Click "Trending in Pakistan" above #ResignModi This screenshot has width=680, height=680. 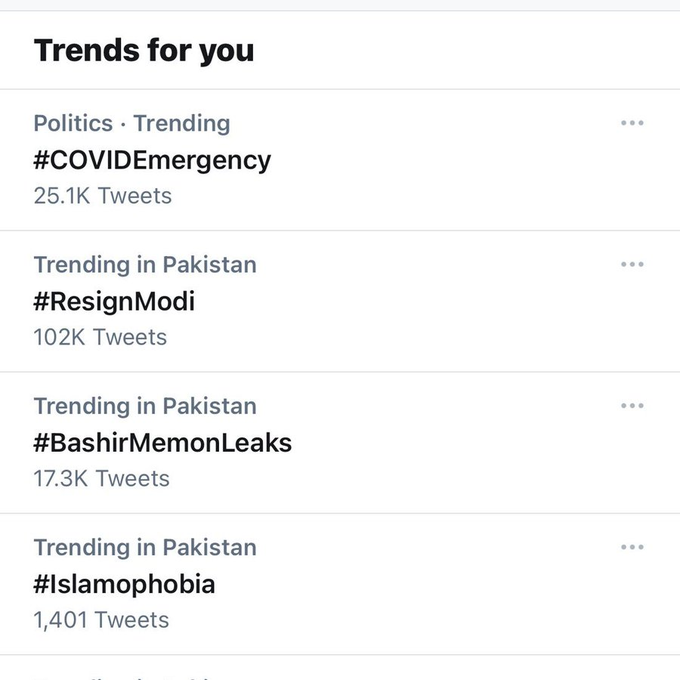[x=145, y=265]
